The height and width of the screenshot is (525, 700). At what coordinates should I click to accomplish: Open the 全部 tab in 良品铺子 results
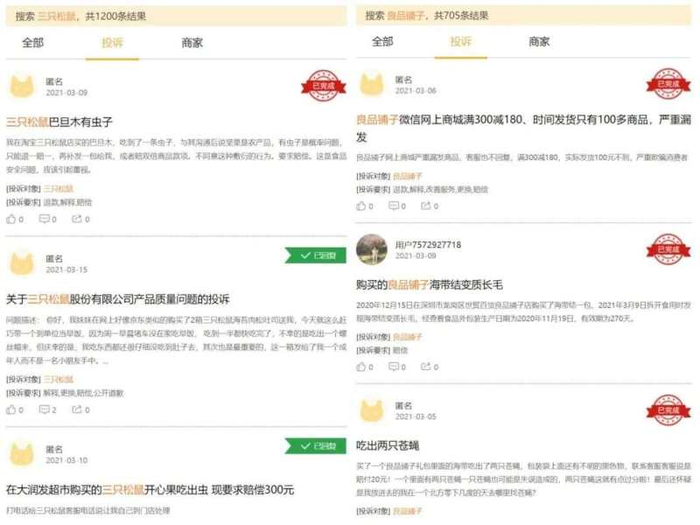(x=383, y=42)
